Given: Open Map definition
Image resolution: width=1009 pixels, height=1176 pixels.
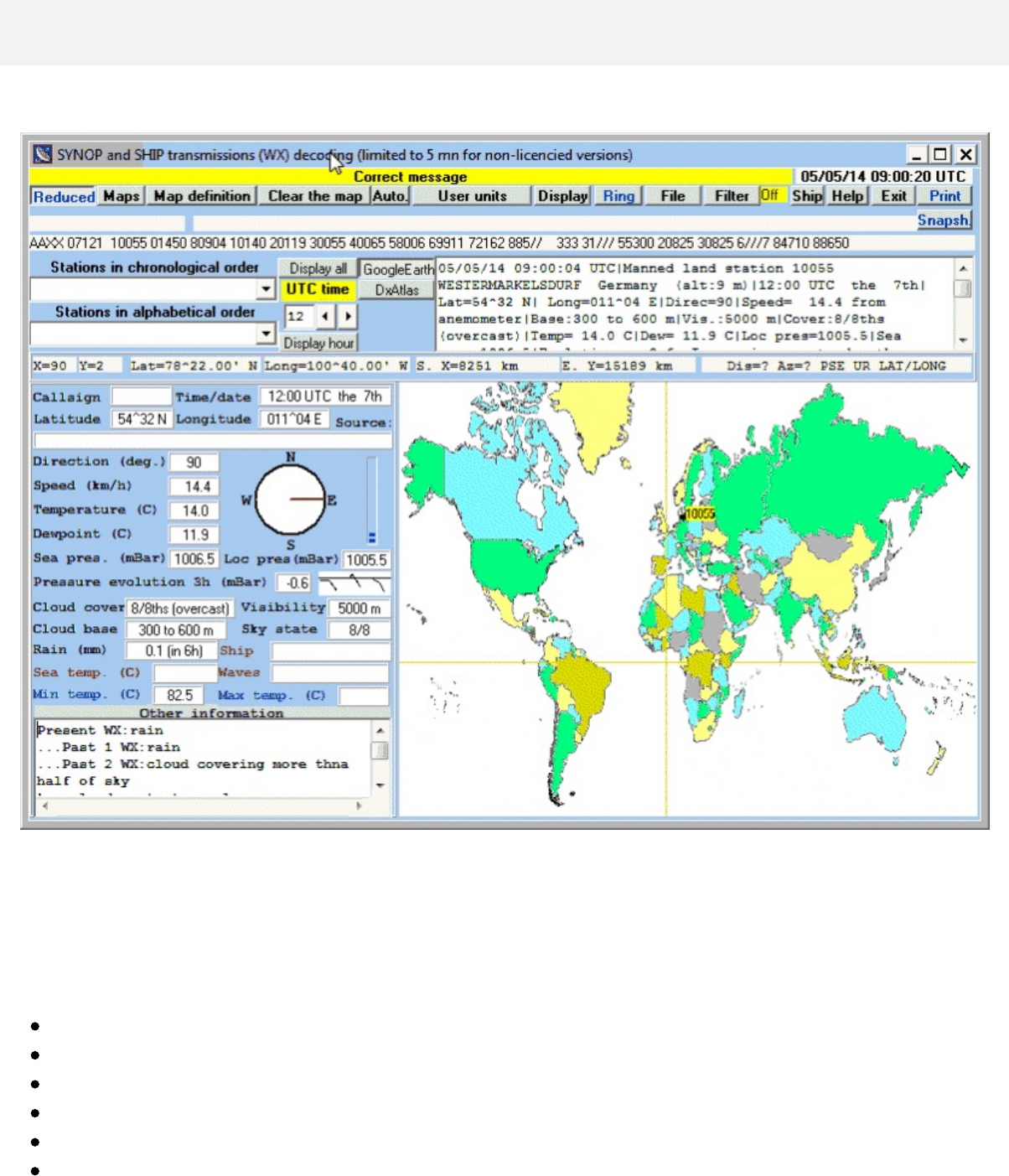Looking at the screenshot, I should (x=202, y=196).
